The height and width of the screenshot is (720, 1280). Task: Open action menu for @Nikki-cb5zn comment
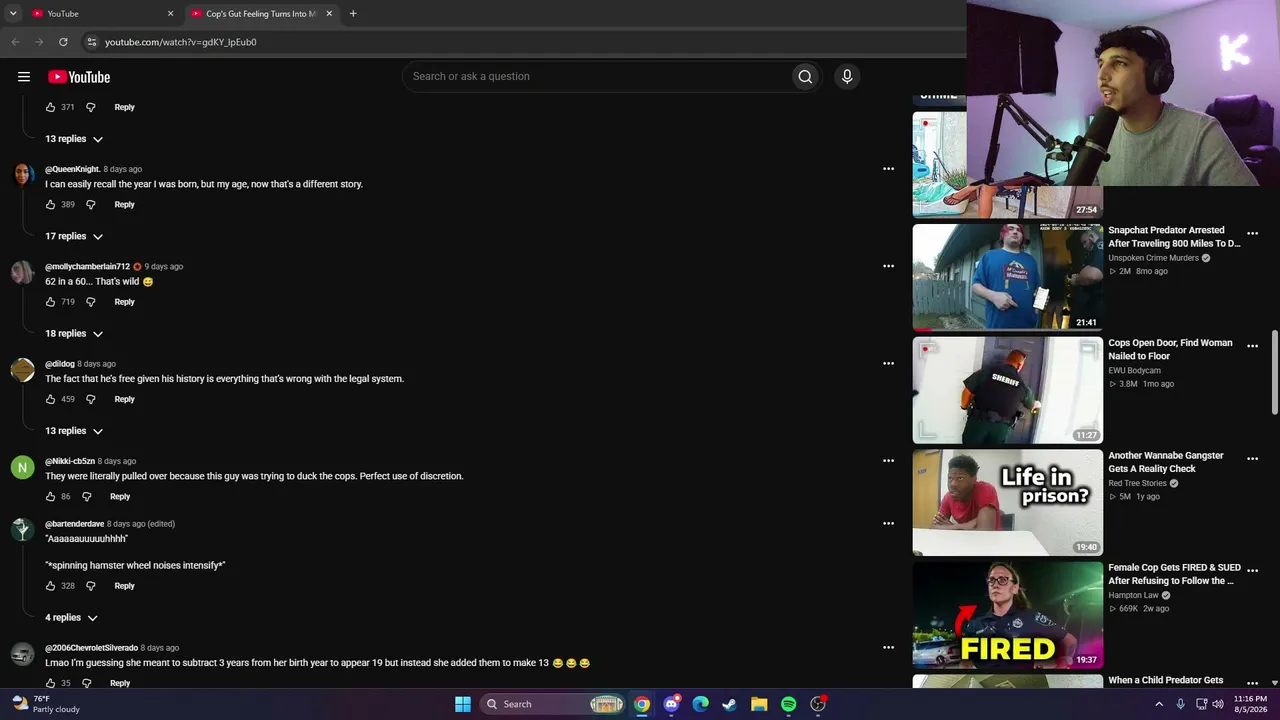tap(888, 461)
